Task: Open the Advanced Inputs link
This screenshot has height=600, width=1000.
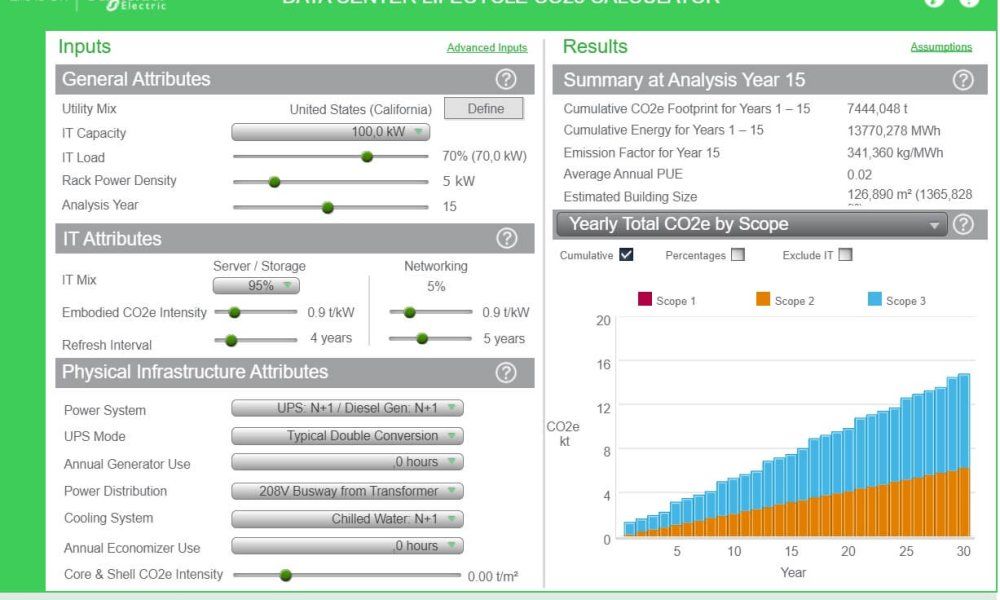Action: tap(487, 47)
